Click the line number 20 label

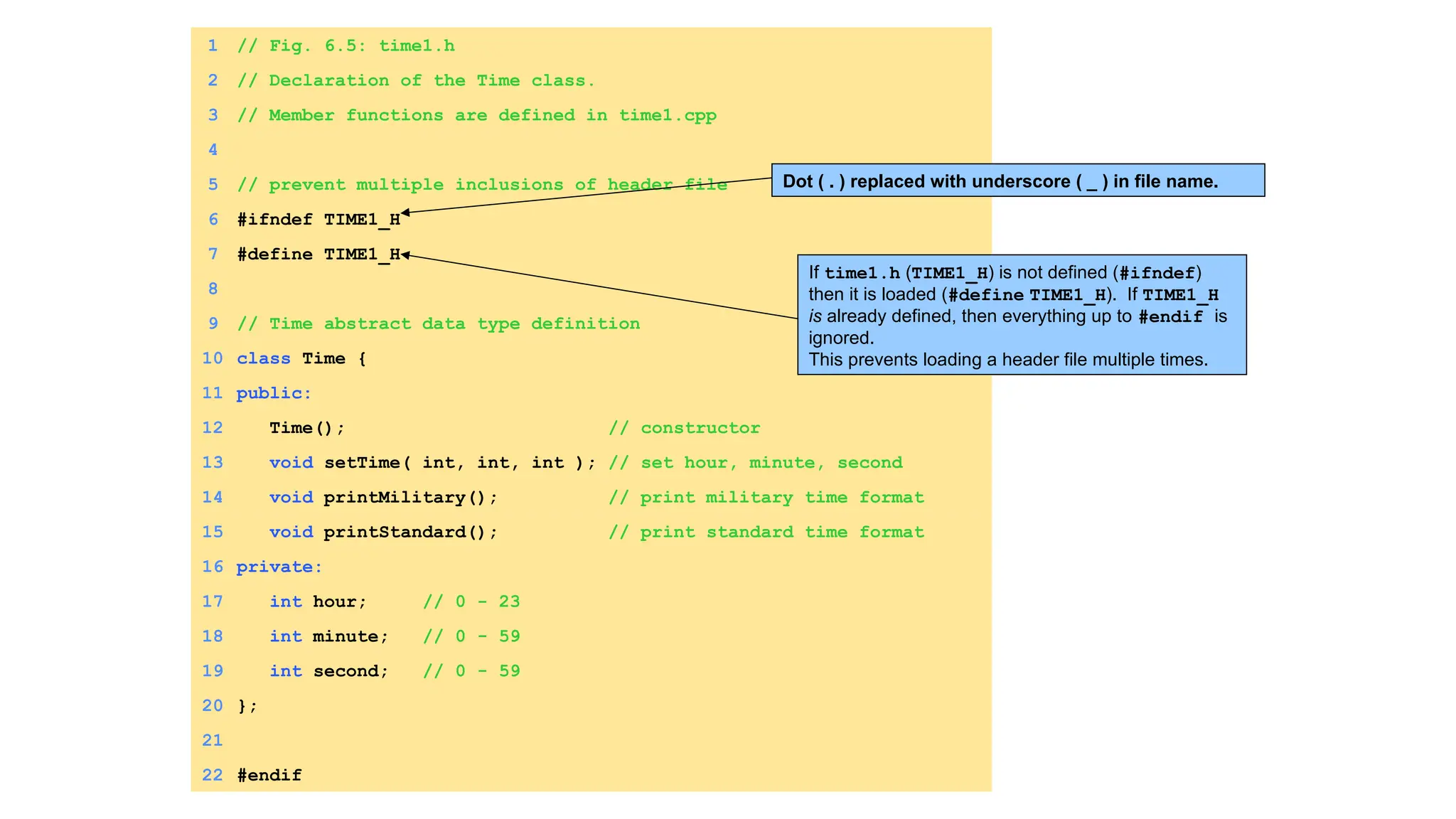[212, 706]
